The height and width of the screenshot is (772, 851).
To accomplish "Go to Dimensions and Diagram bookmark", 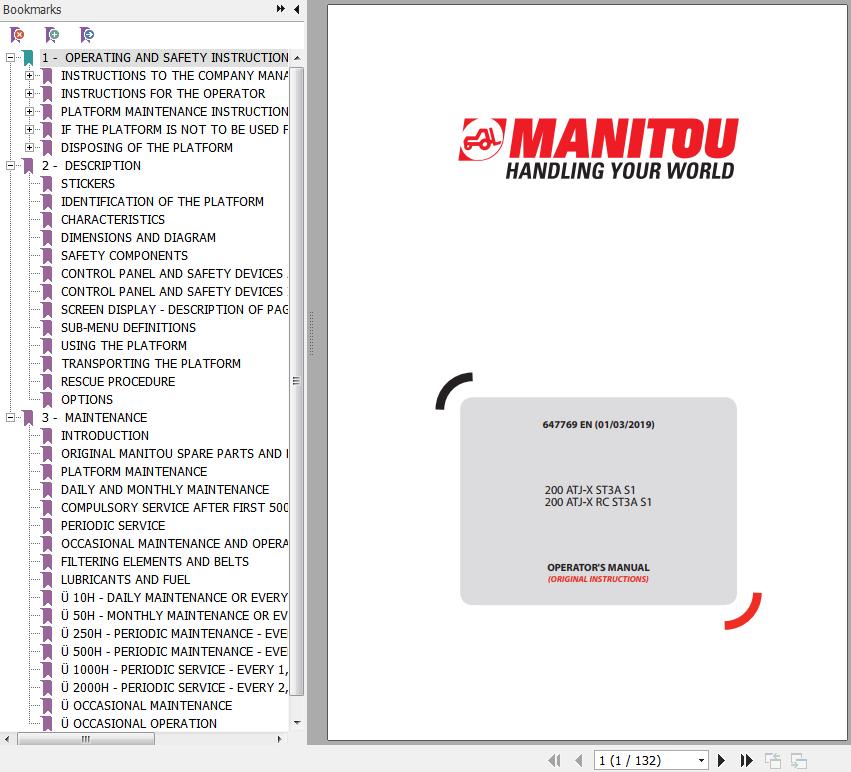I will (x=138, y=237).
